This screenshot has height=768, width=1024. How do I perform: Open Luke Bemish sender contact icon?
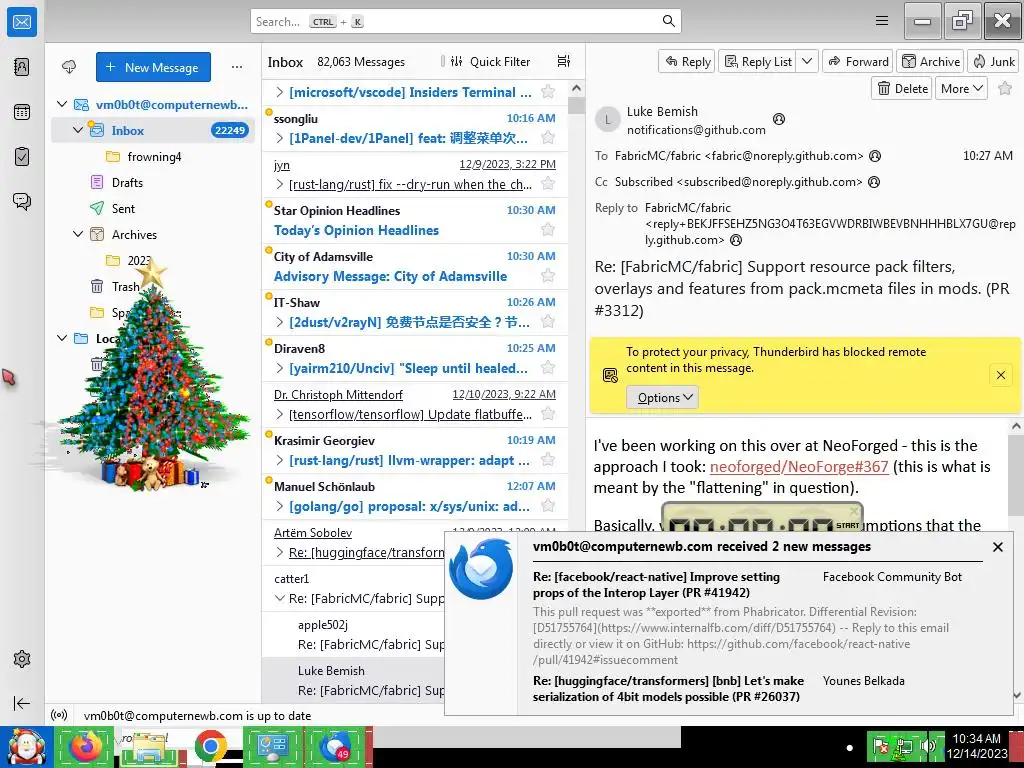(778, 119)
